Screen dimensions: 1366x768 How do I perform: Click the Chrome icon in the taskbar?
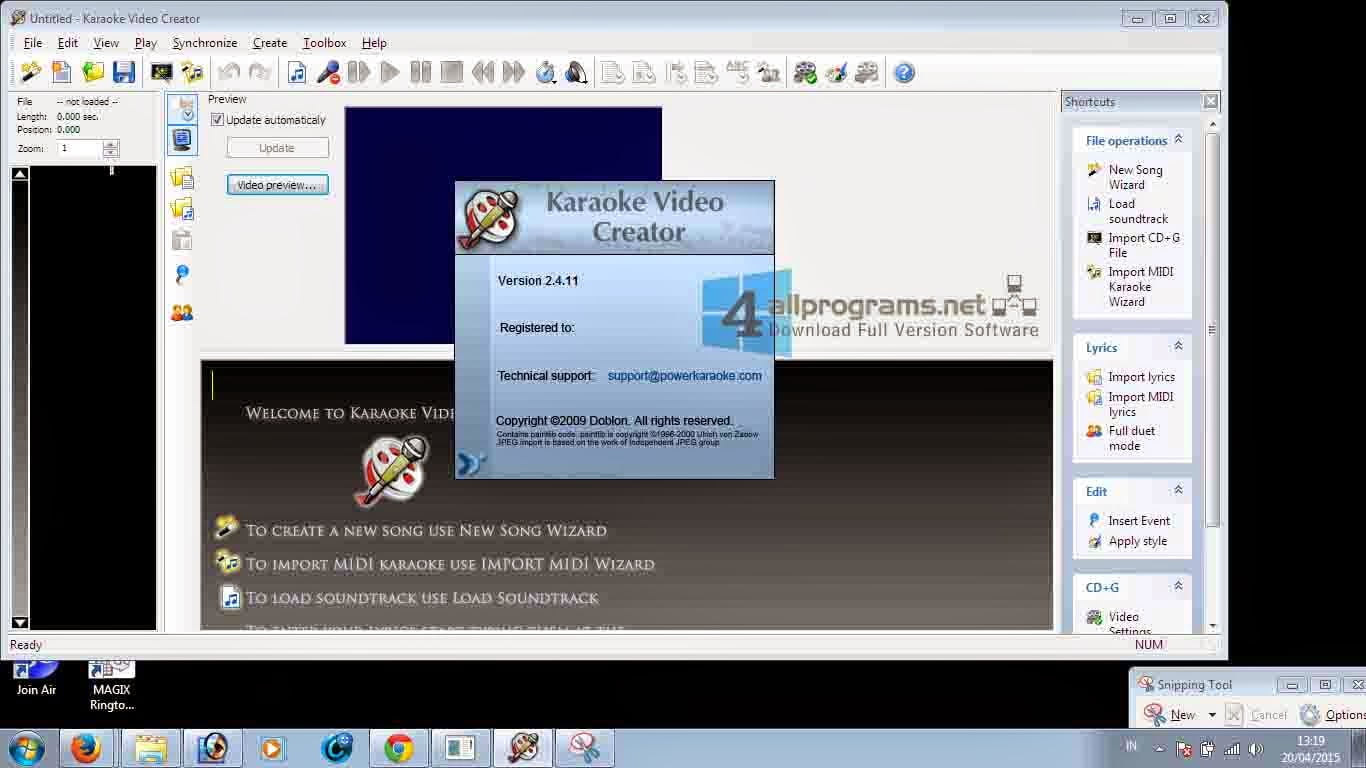[x=399, y=748]
